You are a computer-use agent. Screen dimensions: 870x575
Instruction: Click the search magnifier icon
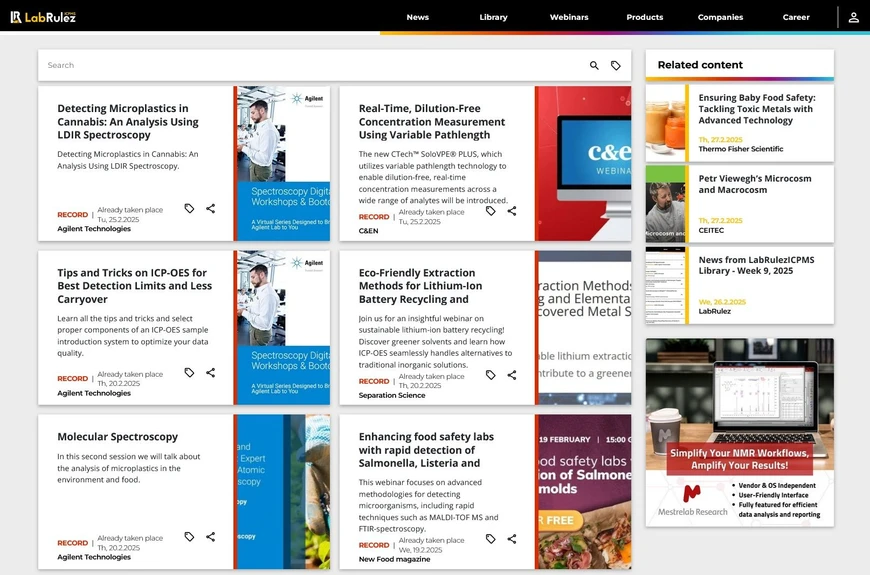click(594, 65)
